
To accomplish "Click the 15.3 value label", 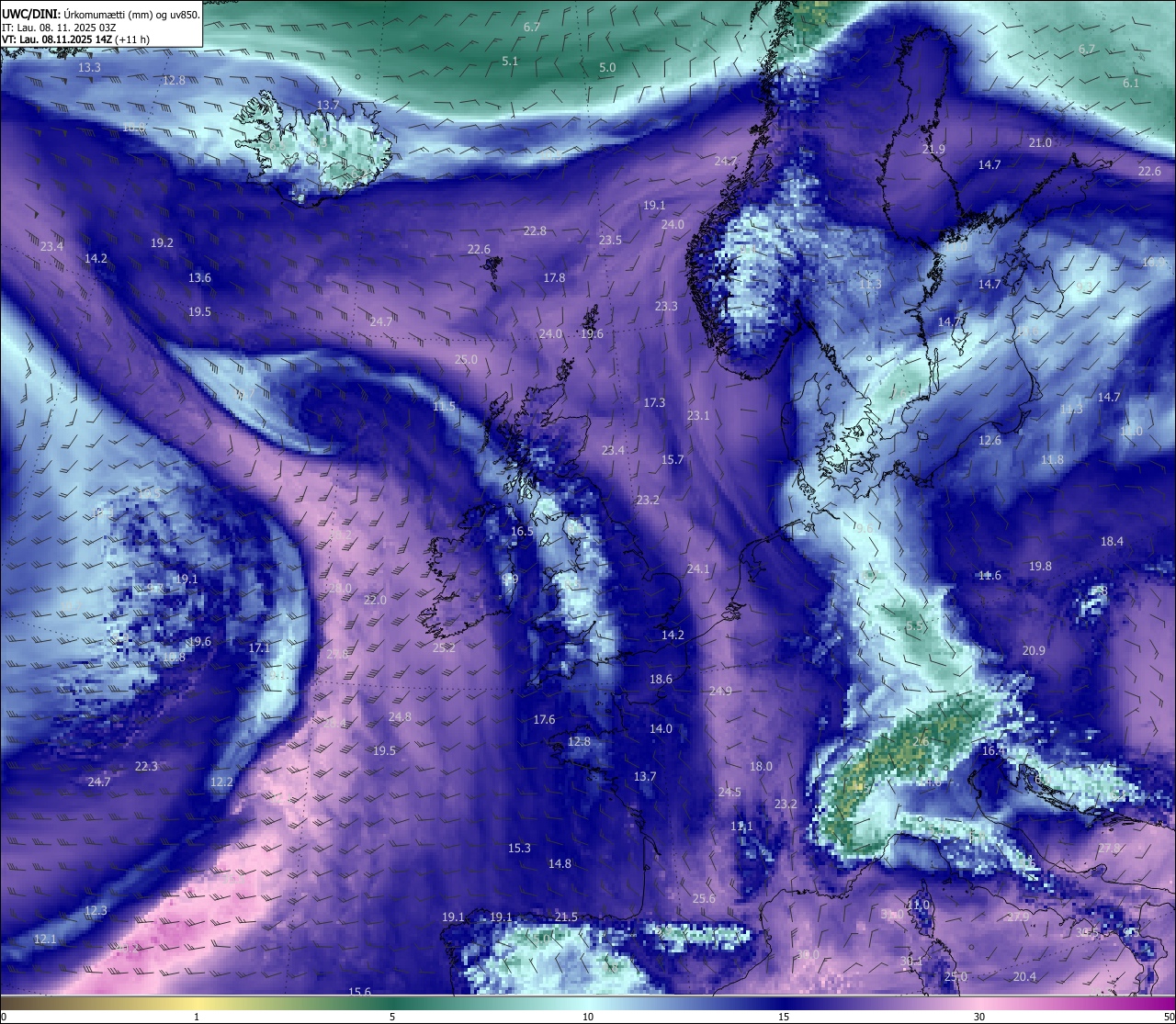I will click(519, 849).
